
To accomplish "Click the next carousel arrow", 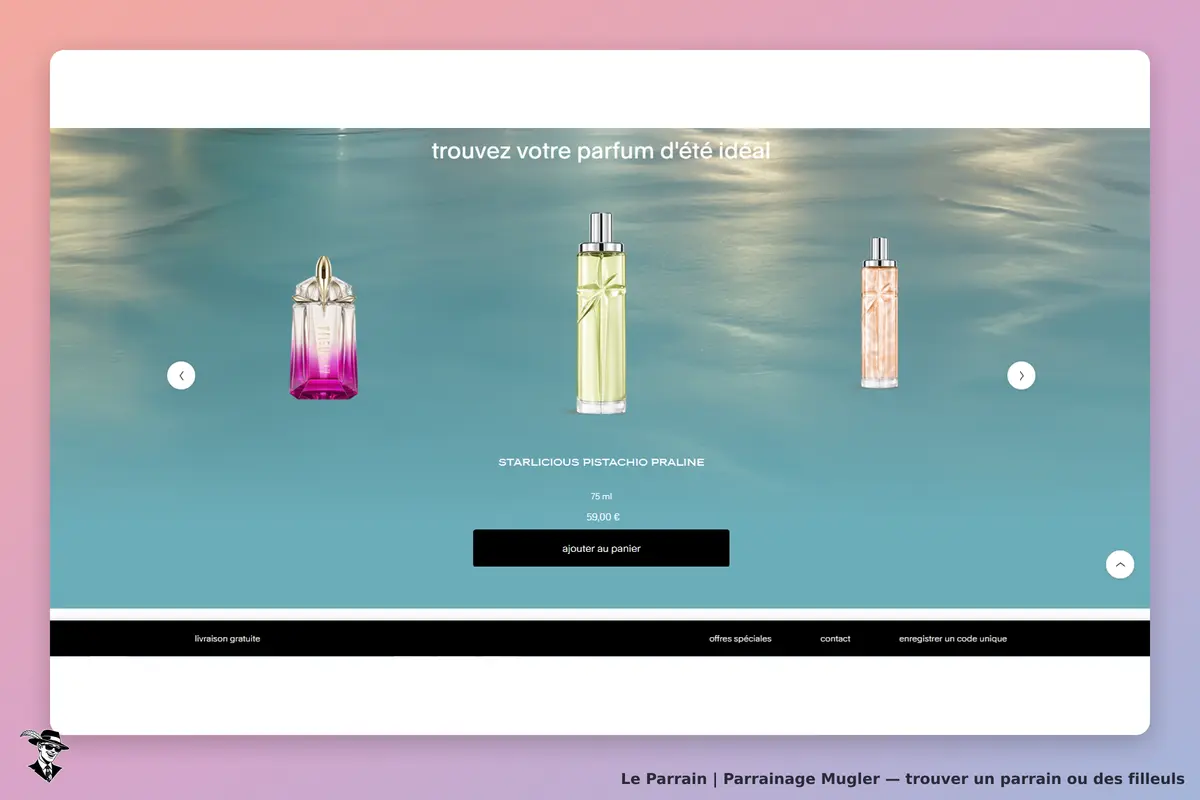I will pos(1021,375).
